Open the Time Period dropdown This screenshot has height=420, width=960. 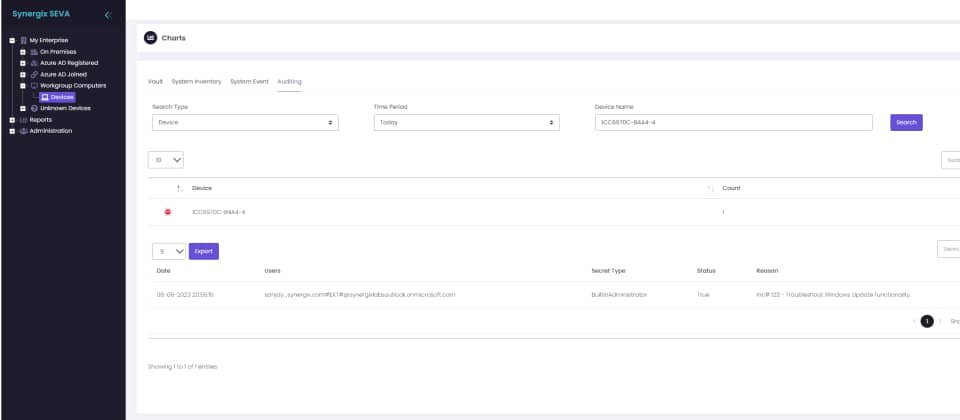tap(466, 123)
